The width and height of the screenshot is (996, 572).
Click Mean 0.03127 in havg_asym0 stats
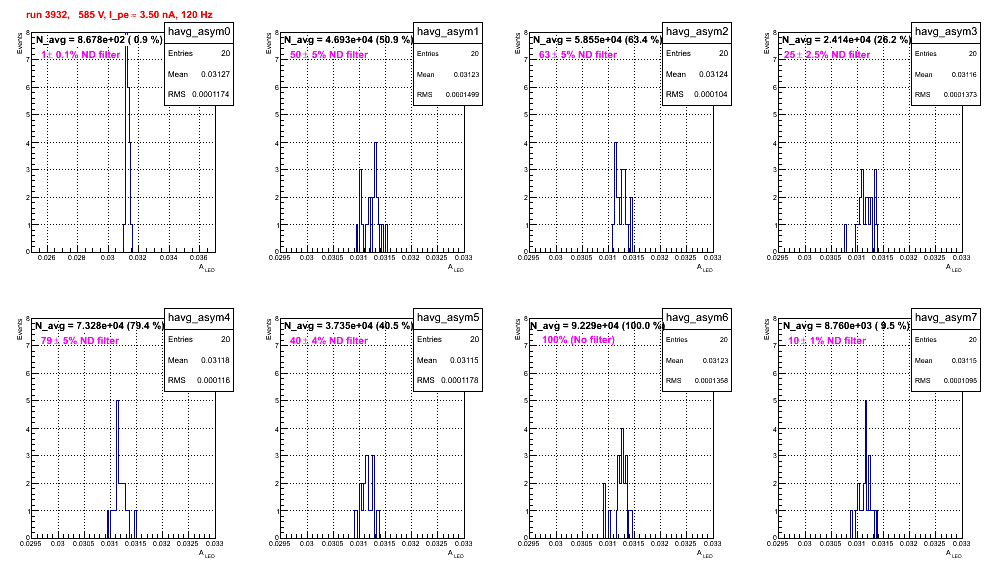click(199, 74)
